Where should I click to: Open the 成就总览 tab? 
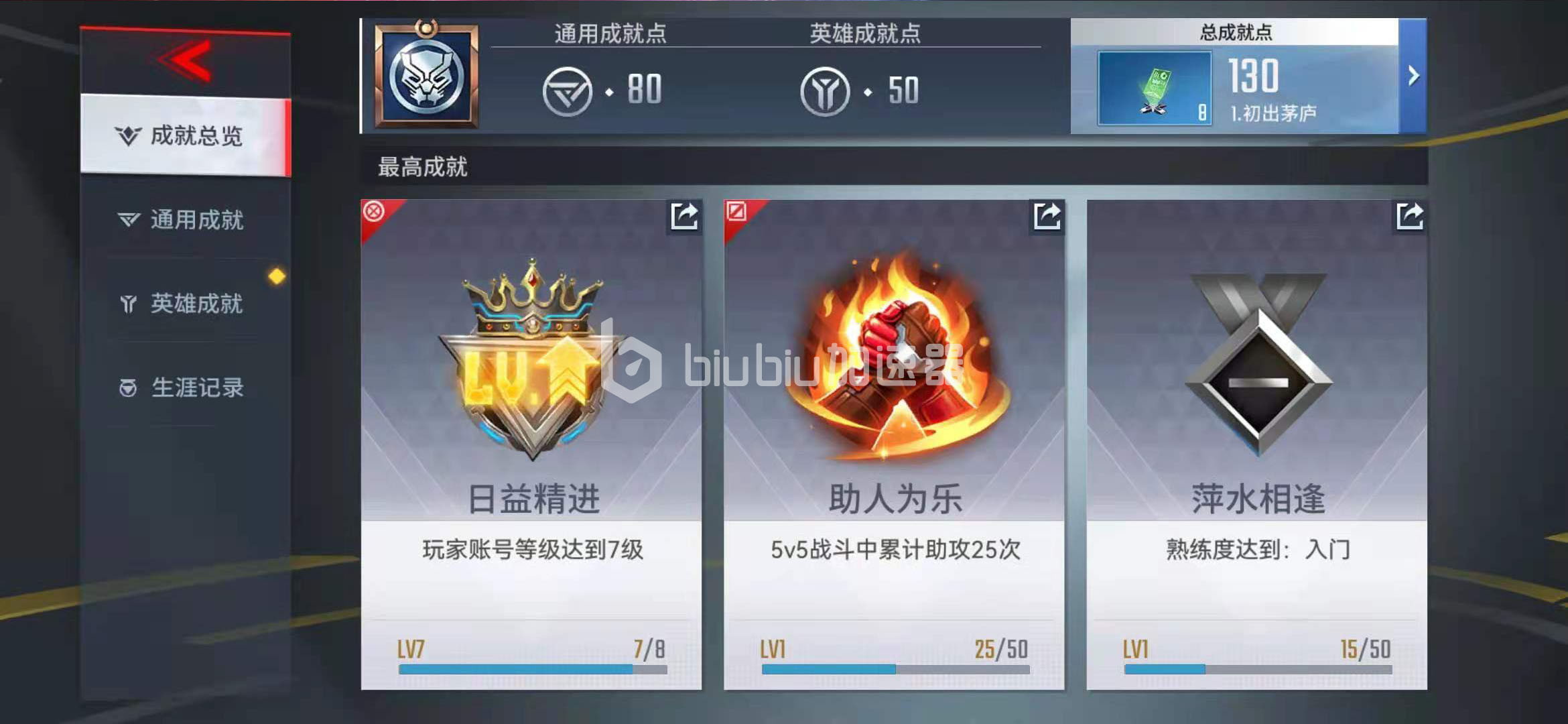186,136
